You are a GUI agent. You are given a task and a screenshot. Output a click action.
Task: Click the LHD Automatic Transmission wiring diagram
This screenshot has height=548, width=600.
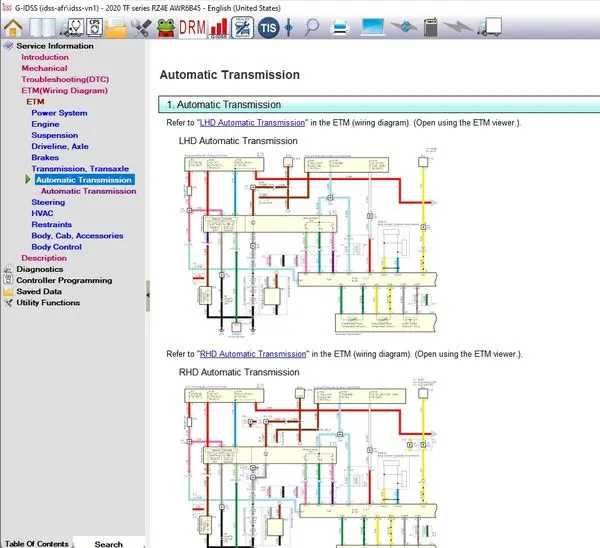tap(311, 242)
